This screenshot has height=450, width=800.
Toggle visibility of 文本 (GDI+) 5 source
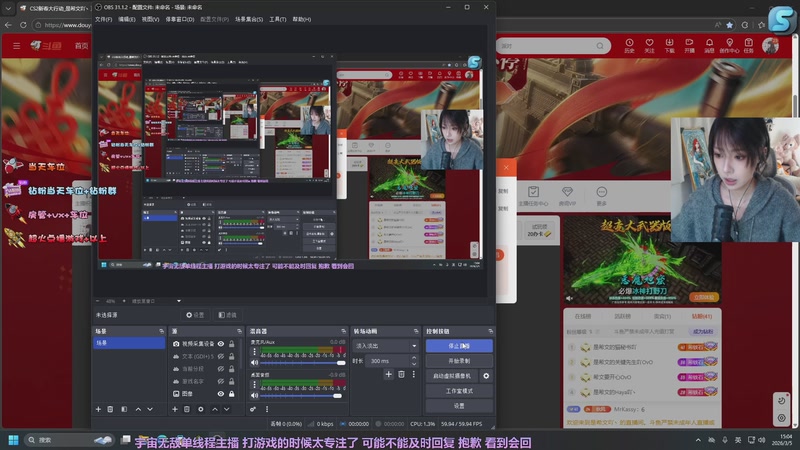click(221, 356)
